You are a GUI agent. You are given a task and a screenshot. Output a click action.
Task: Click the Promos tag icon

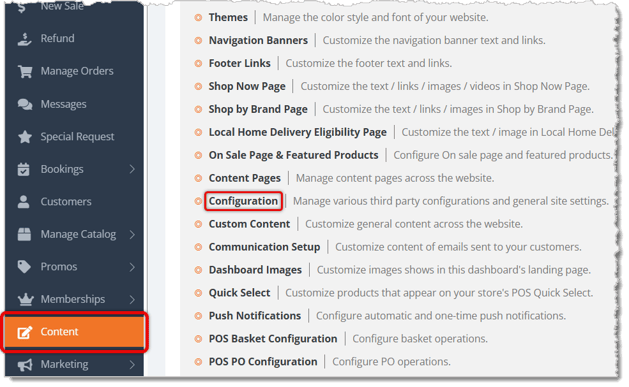24,267
